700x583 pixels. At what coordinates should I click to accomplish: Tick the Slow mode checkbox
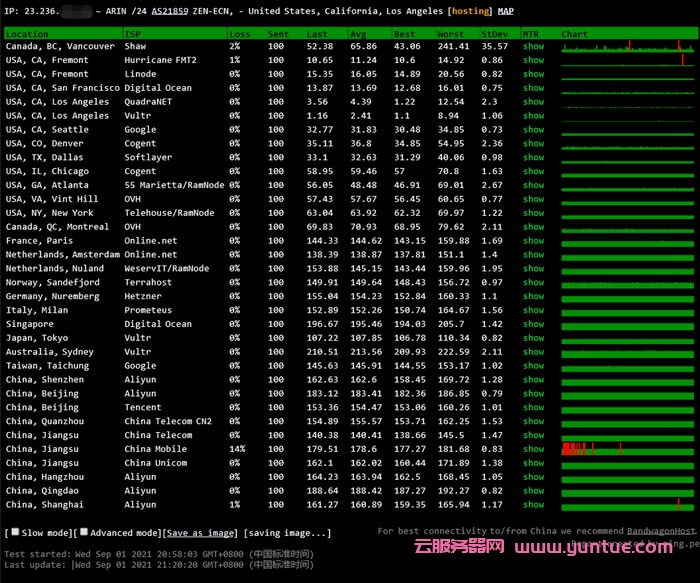point(14,532)
